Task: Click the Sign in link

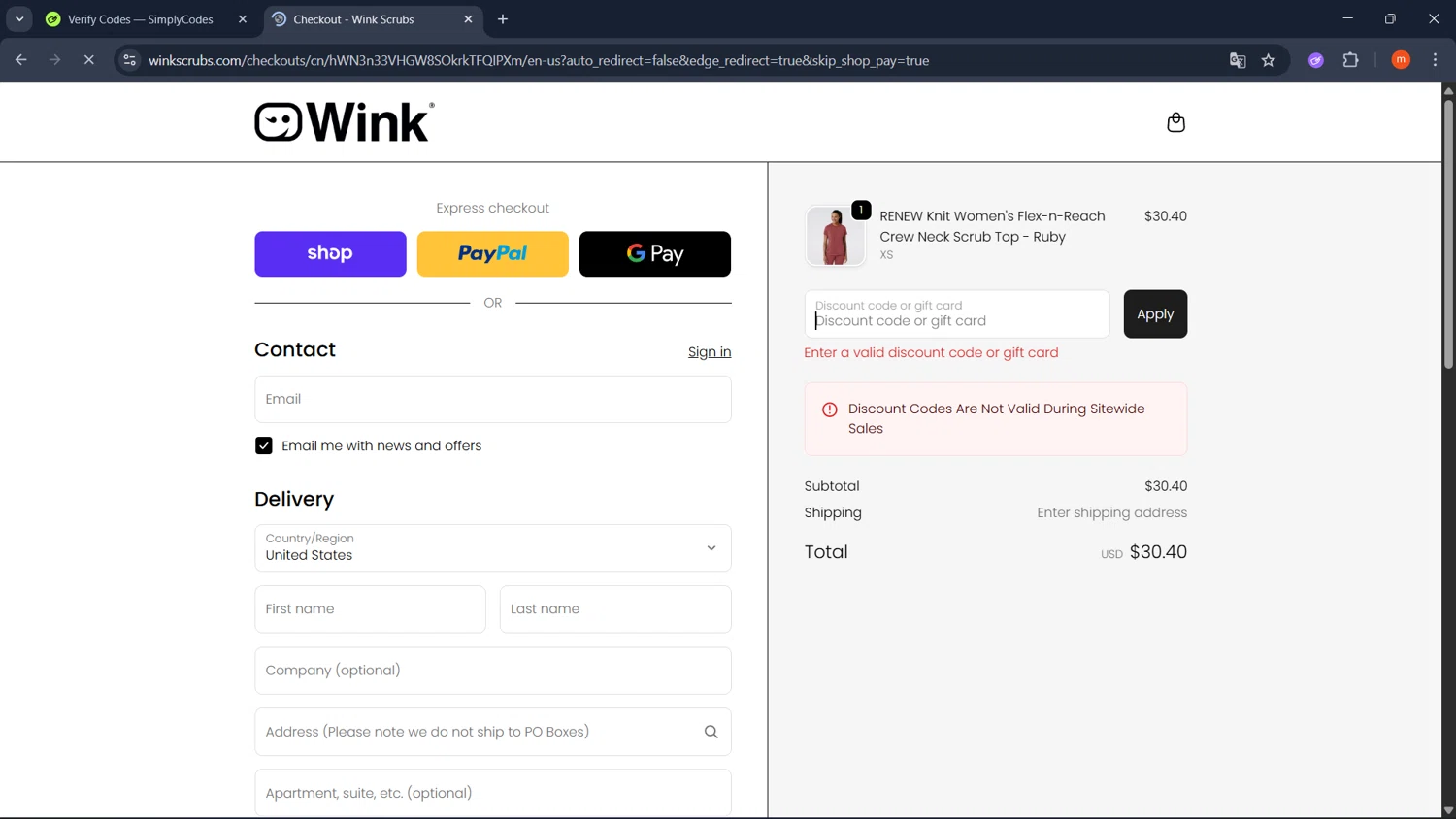Action: click(x=710, y=352)
